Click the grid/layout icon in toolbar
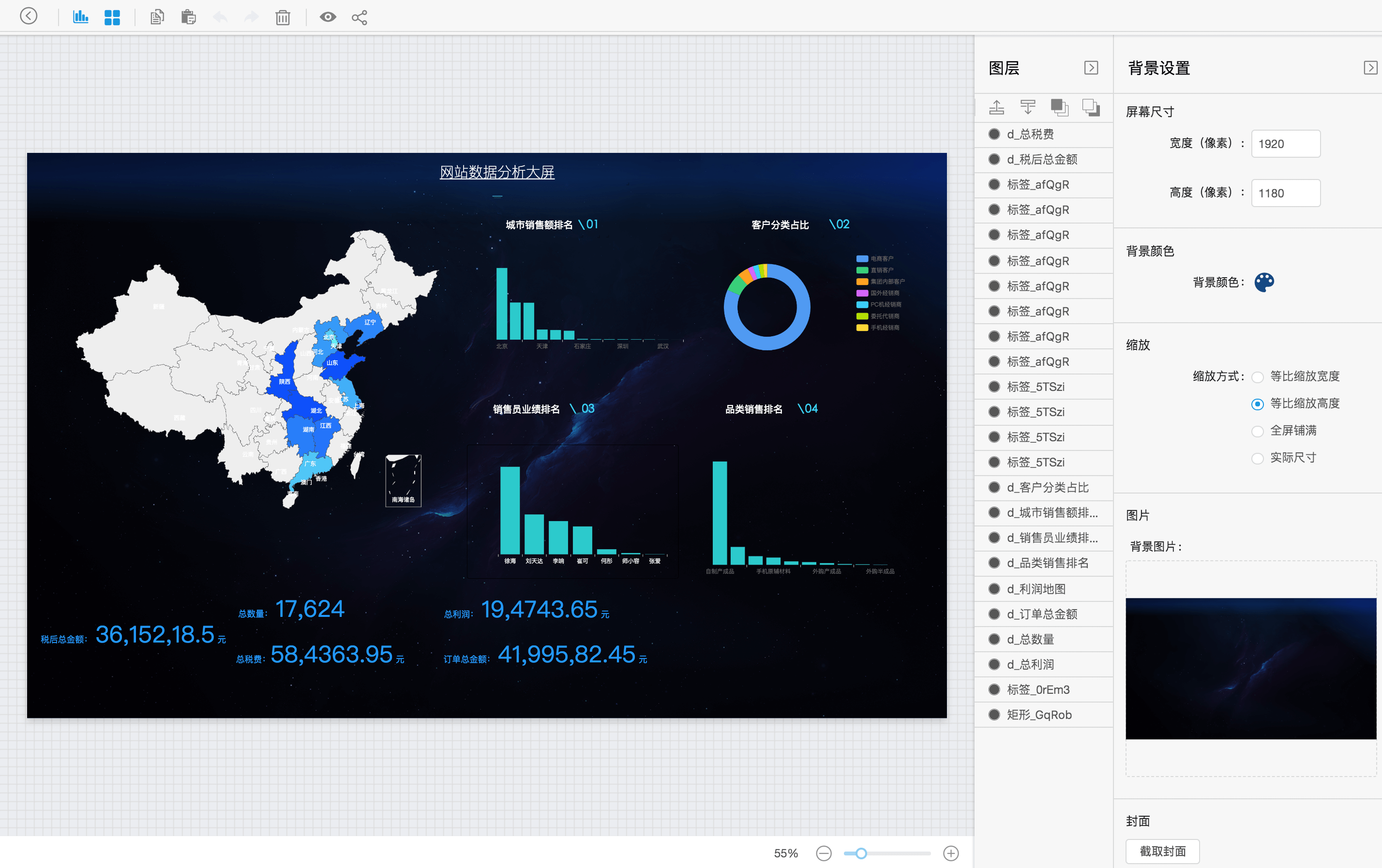 (x=111, y=16)
